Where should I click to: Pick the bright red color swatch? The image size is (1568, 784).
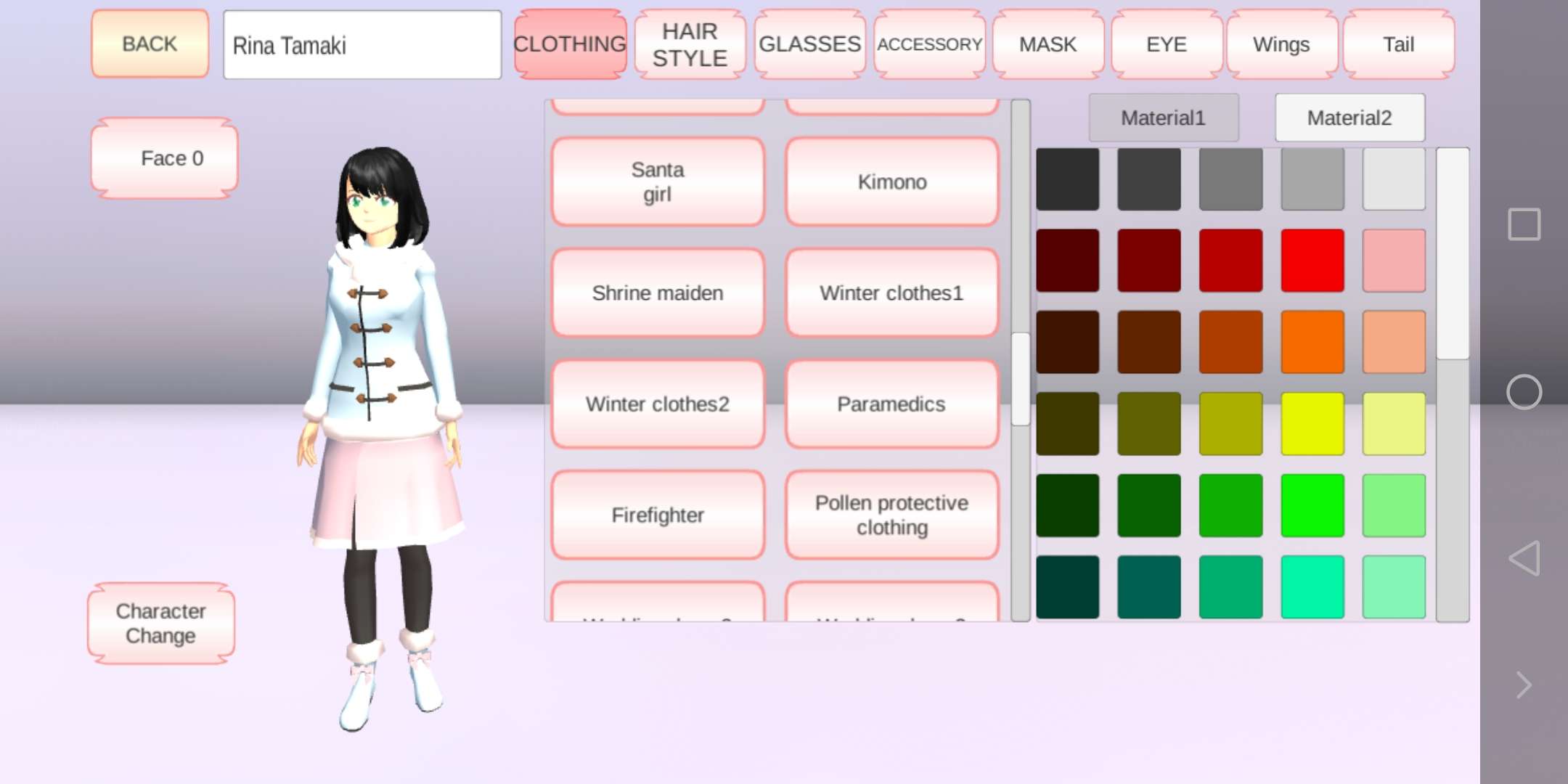click(x=1312, y=260)
